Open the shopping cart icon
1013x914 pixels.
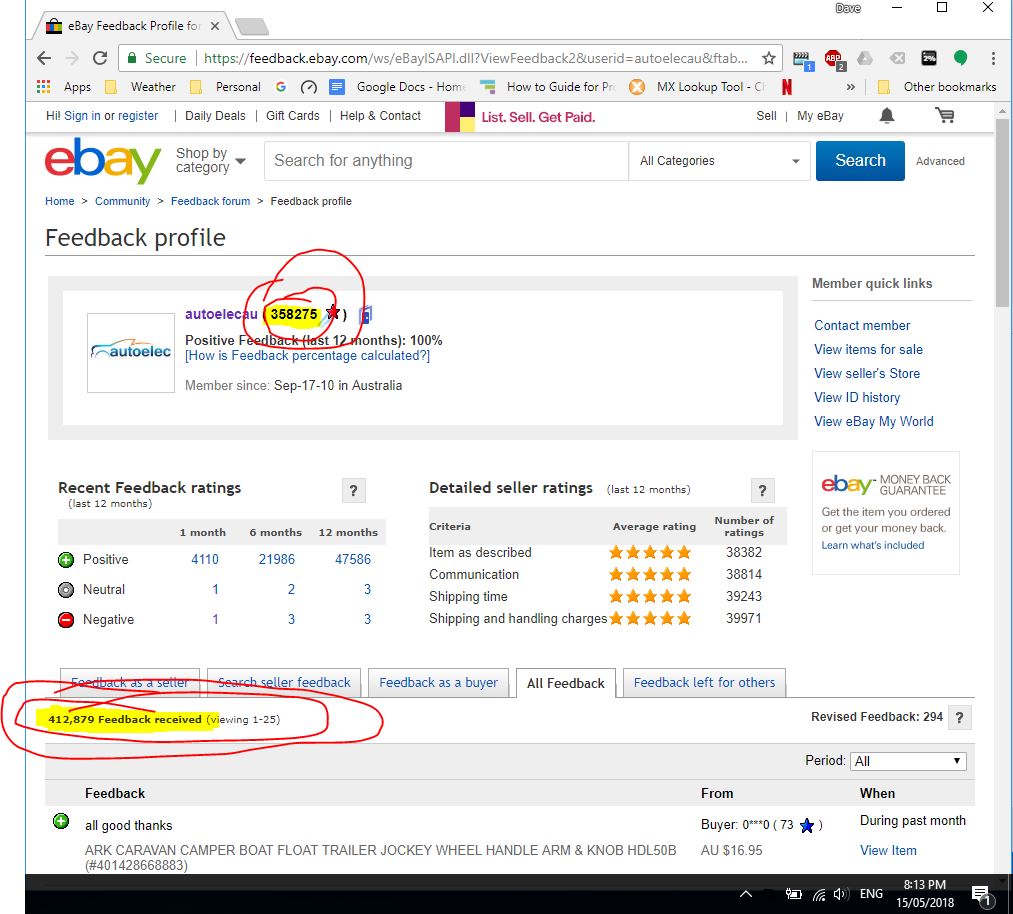pos(944,116)
